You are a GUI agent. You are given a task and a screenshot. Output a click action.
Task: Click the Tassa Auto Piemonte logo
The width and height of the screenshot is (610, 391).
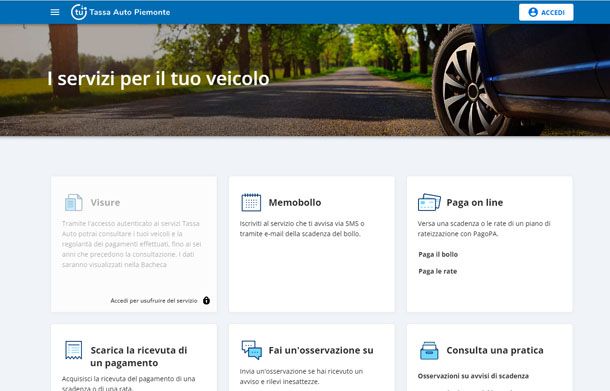point(121,12)
